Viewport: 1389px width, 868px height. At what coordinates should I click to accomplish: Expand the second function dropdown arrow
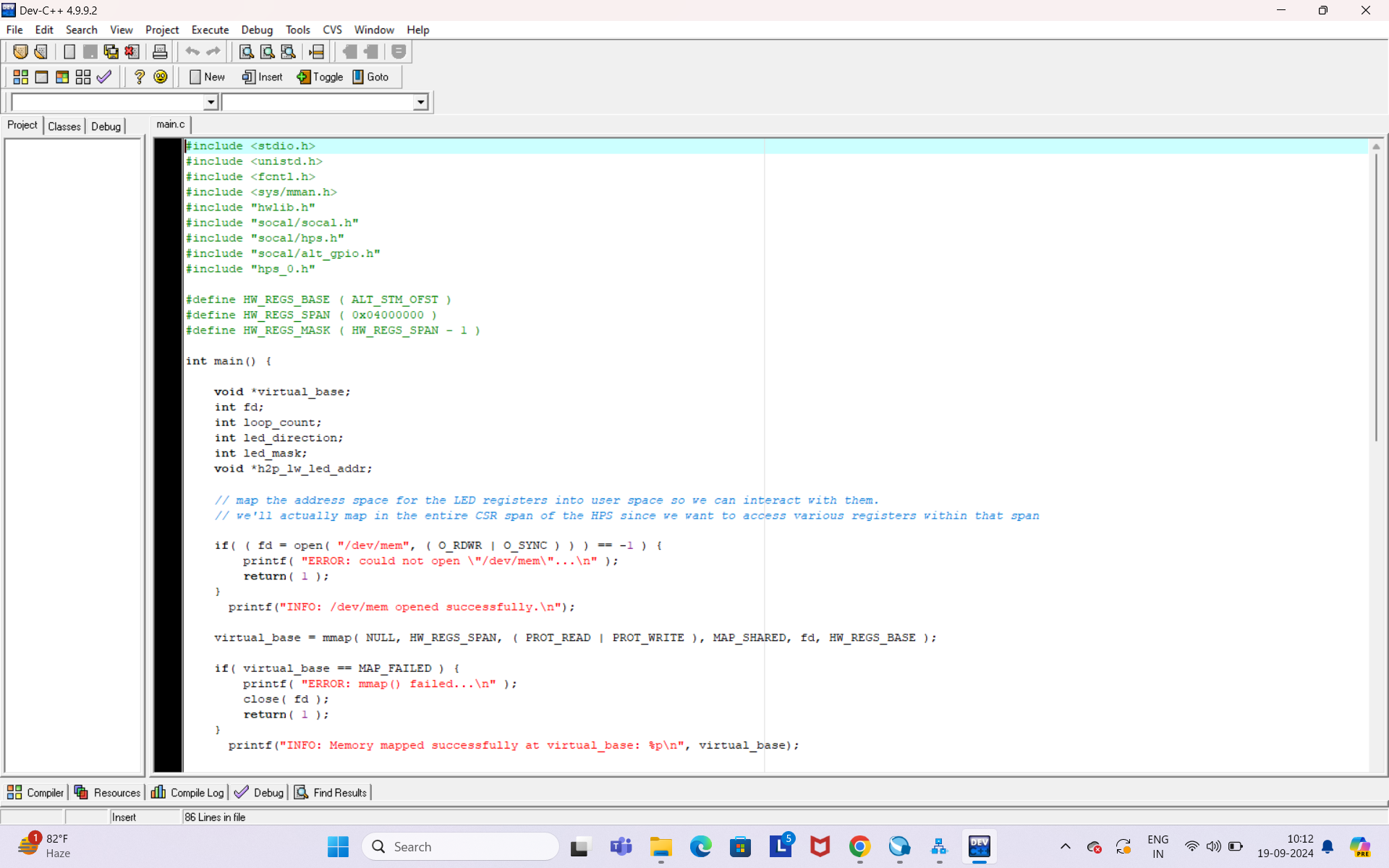pos(420,102)
